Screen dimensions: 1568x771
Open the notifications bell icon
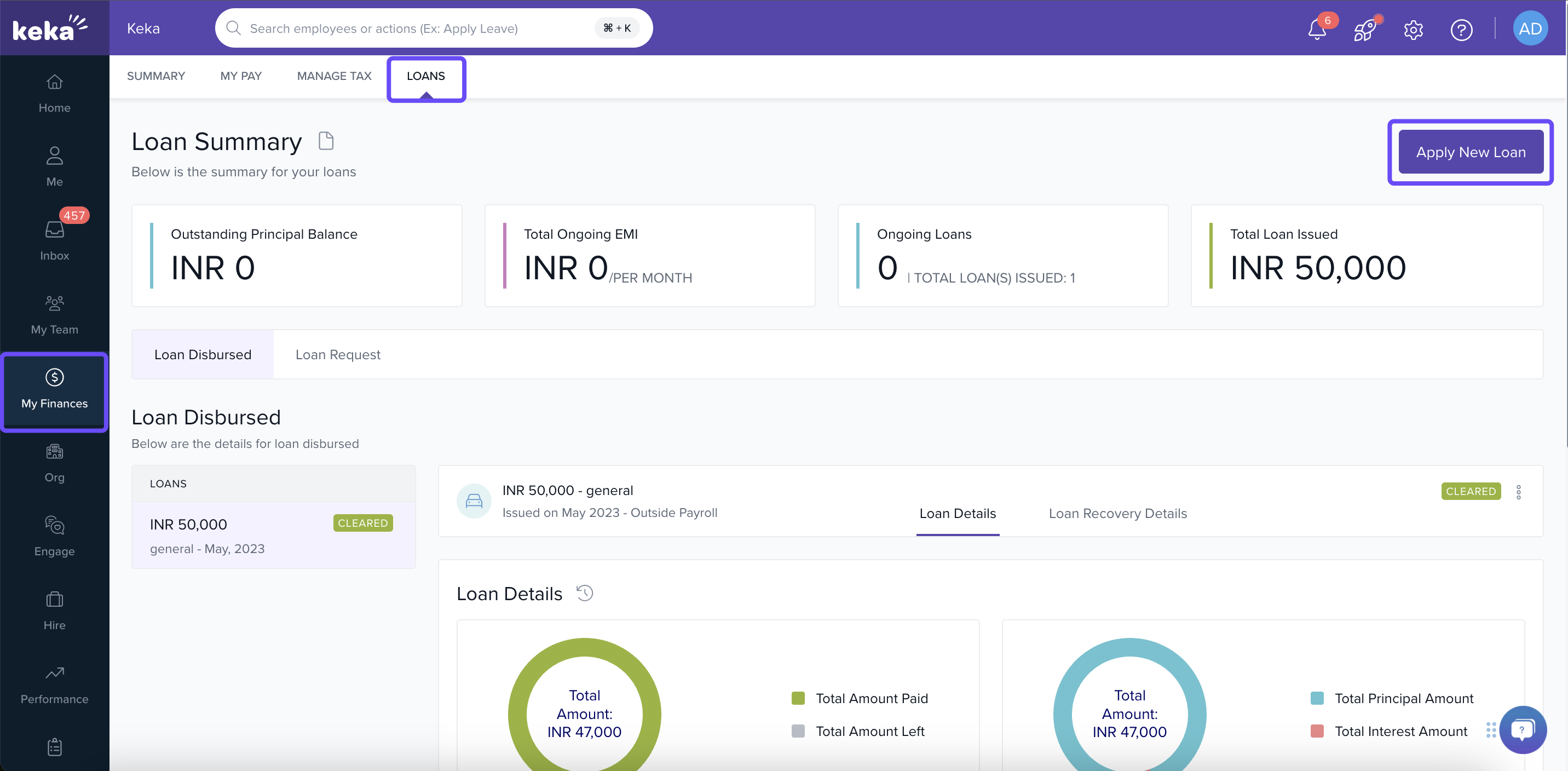tap(1316, 29)
